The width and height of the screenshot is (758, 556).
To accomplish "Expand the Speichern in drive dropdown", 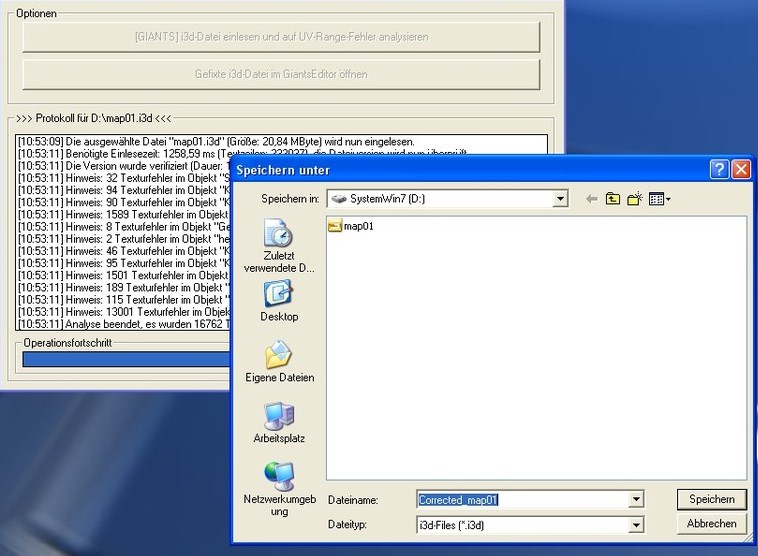I will click(559, 199).
